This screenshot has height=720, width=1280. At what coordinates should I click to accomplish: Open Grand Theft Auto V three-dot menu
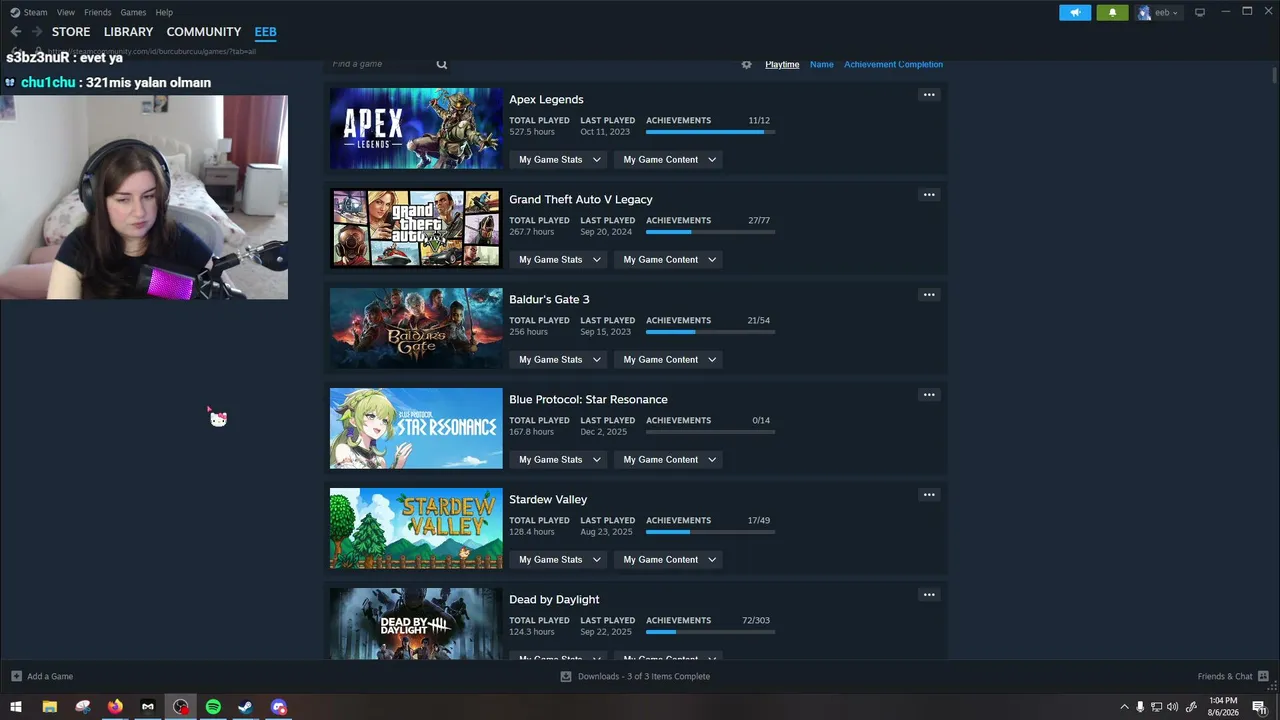pos(929,195)
